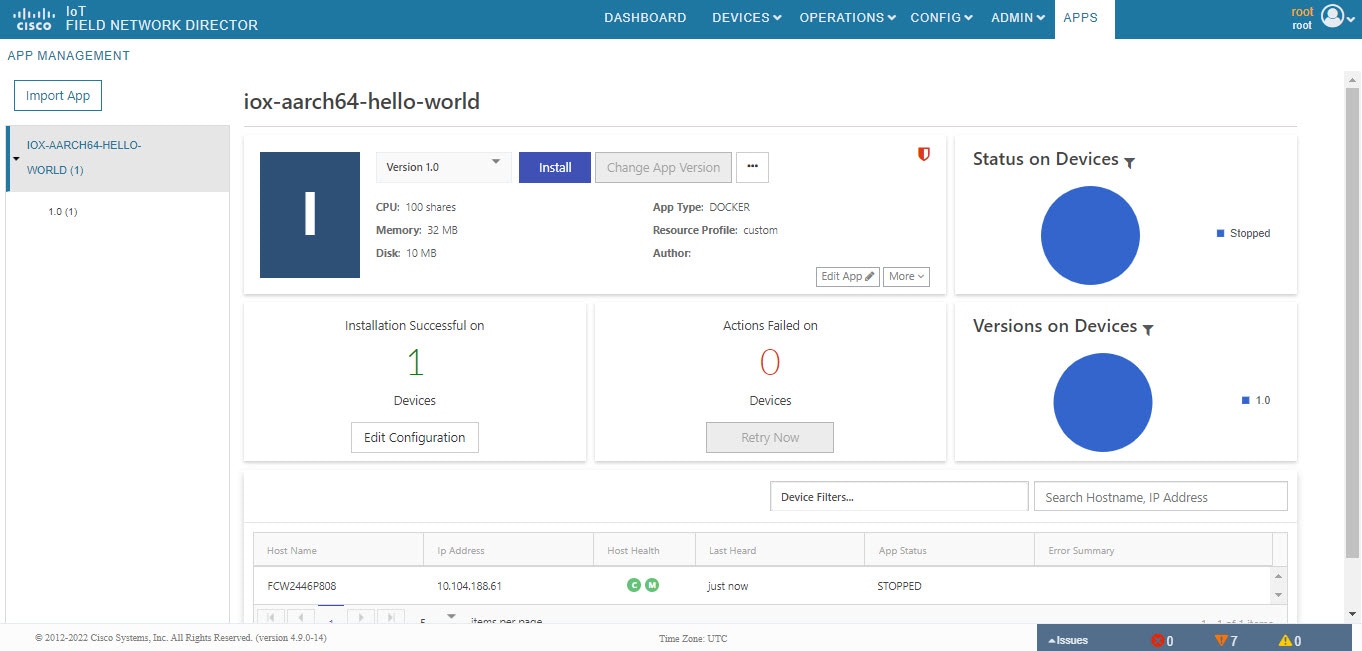Click the Edit Configuration button
The height and width of the screenshot is (651, 1362).
[x=415, y=437]
